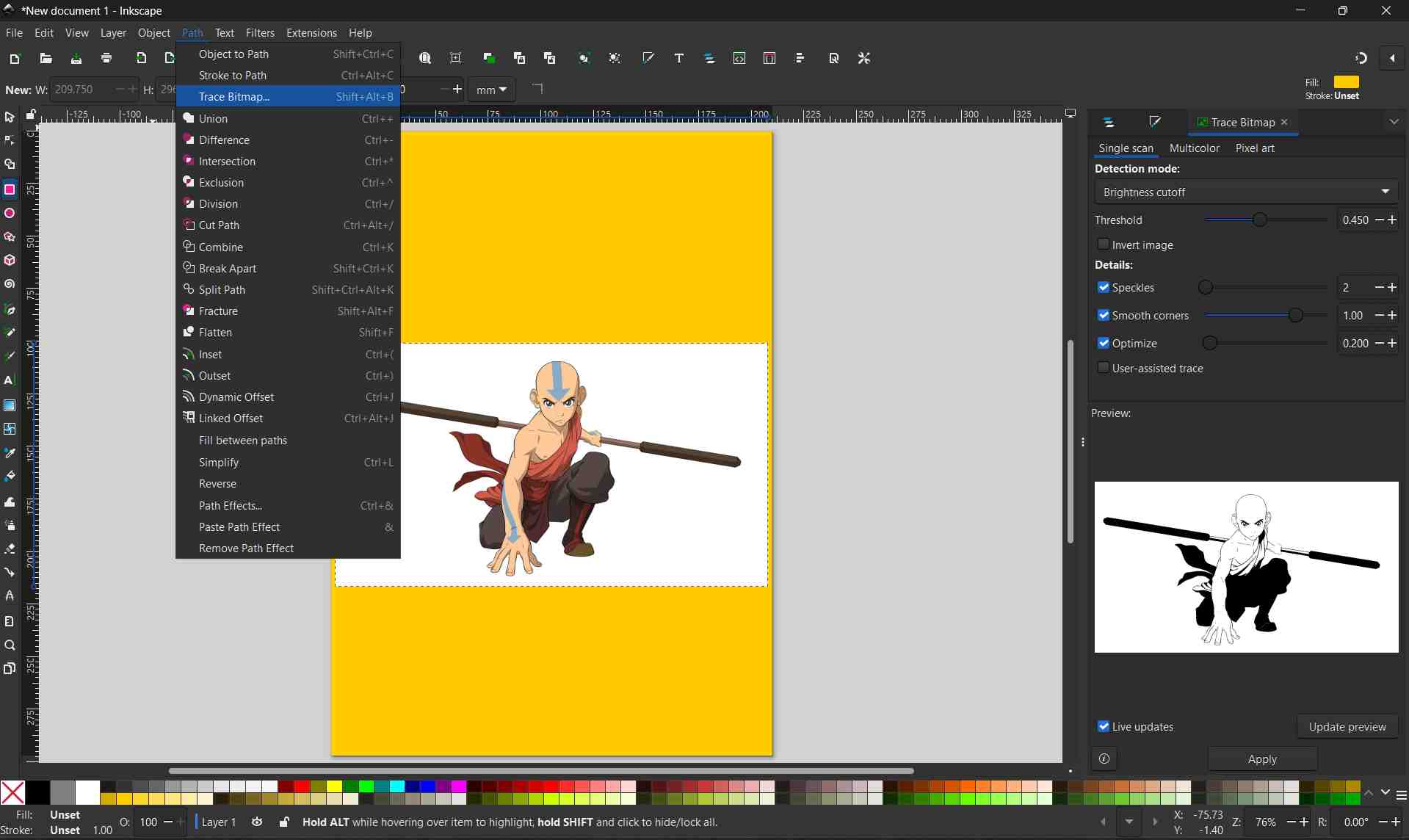Collapse the Trace Bitmap panel options chevron
This screenshot has width=1409, height=840.
click(x=1394, y=121)
